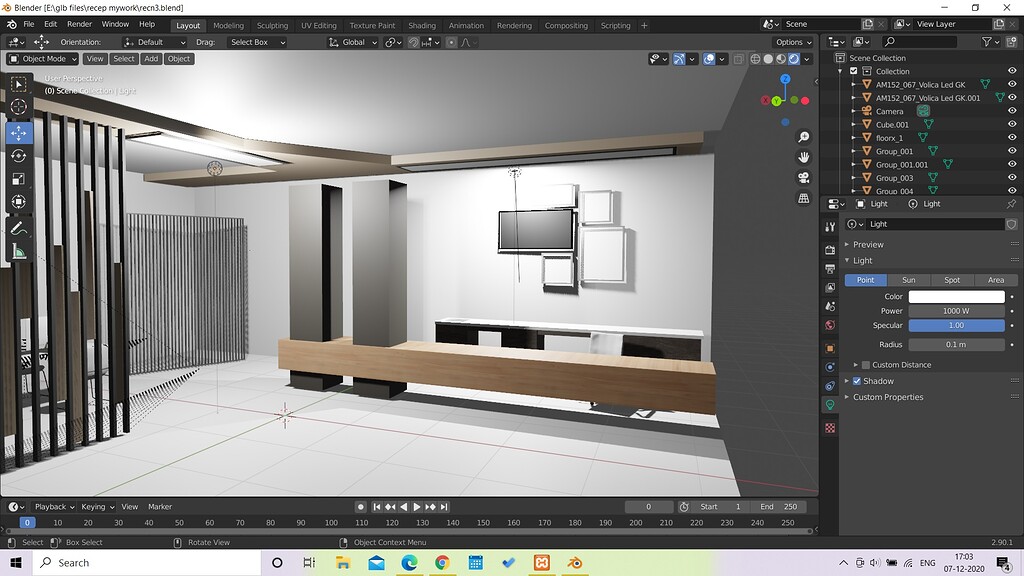
Task: Open the Add menu in viewport header
Action: [151, 59]
